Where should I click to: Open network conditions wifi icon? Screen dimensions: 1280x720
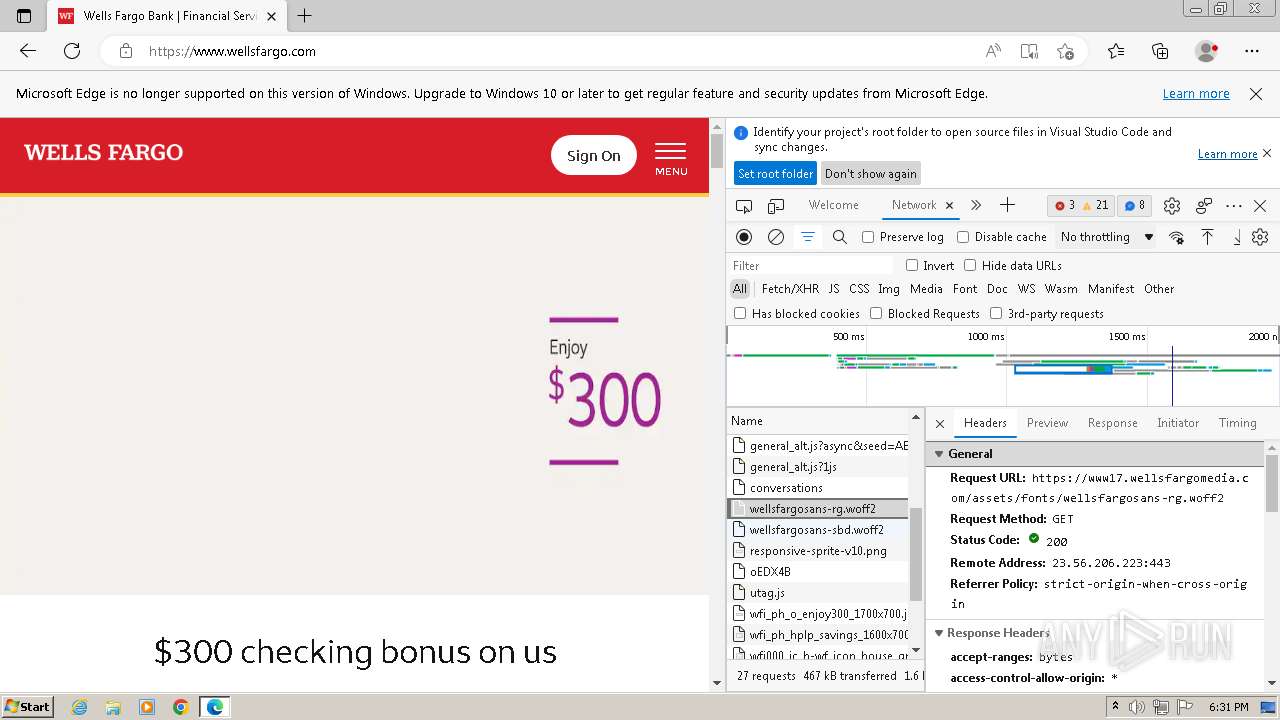pos(1177,237)
